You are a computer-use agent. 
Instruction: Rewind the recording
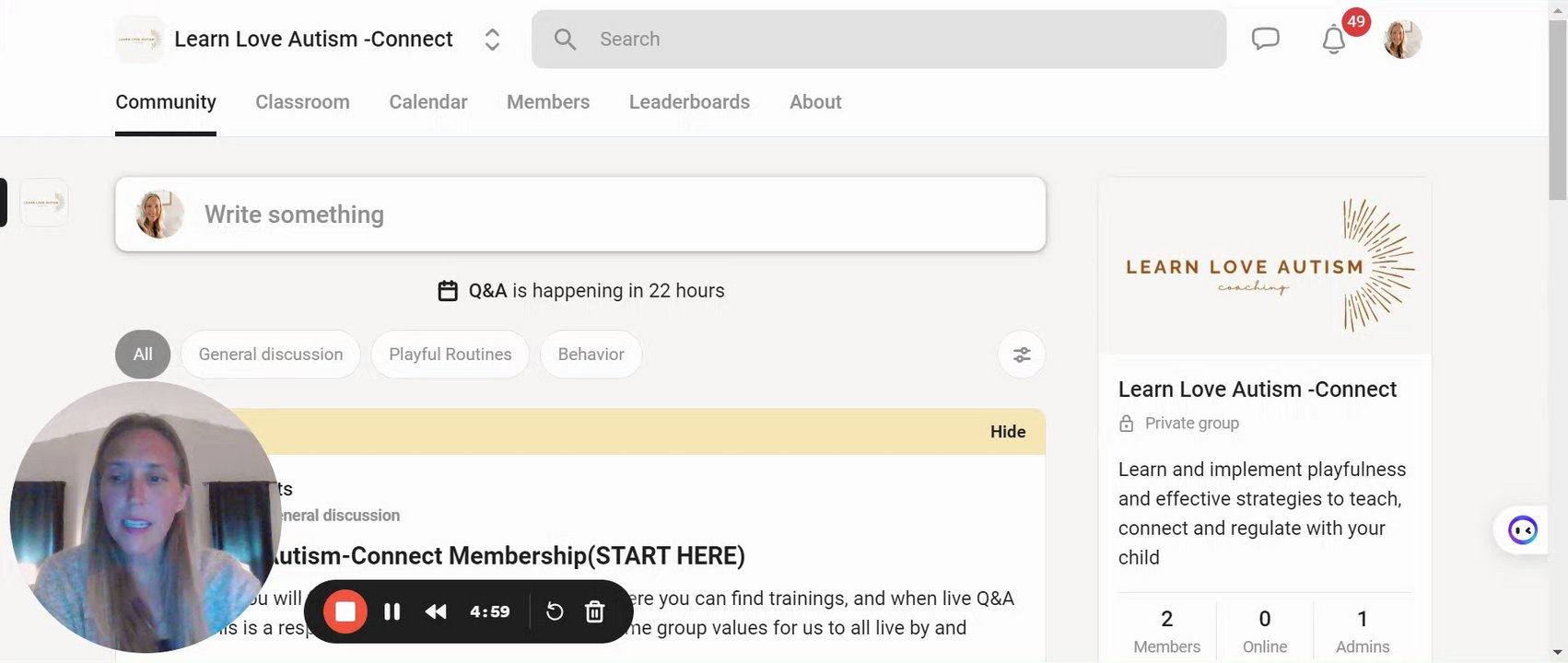pyautogui.click(x=436, y=611)
